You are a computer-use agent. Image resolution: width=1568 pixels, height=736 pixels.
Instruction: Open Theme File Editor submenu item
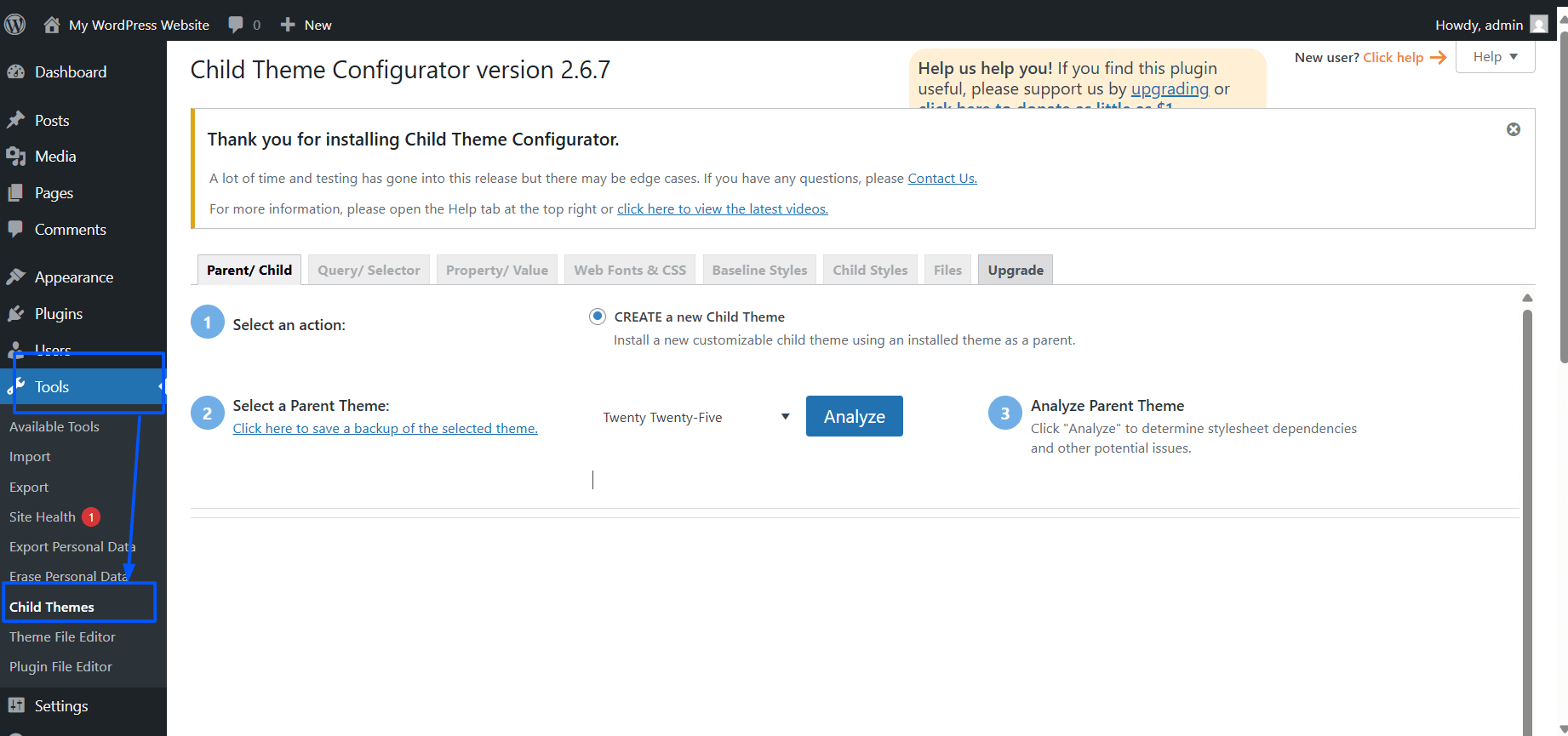point(62,636)
